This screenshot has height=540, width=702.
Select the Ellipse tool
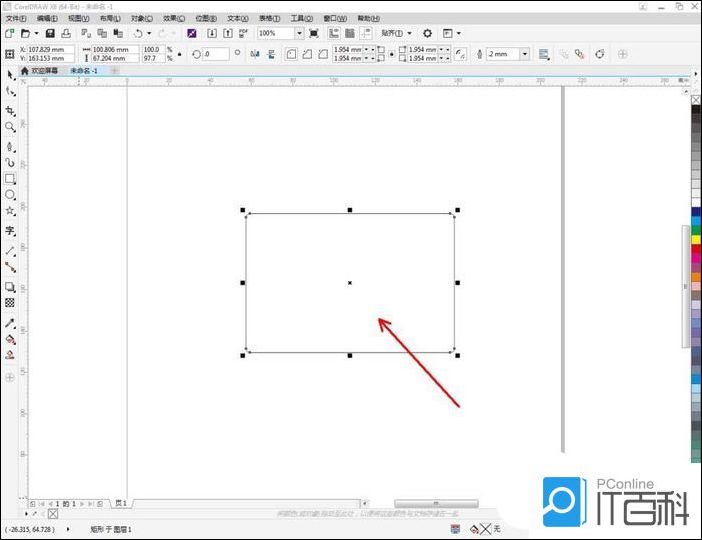click(x=10, y=195)
